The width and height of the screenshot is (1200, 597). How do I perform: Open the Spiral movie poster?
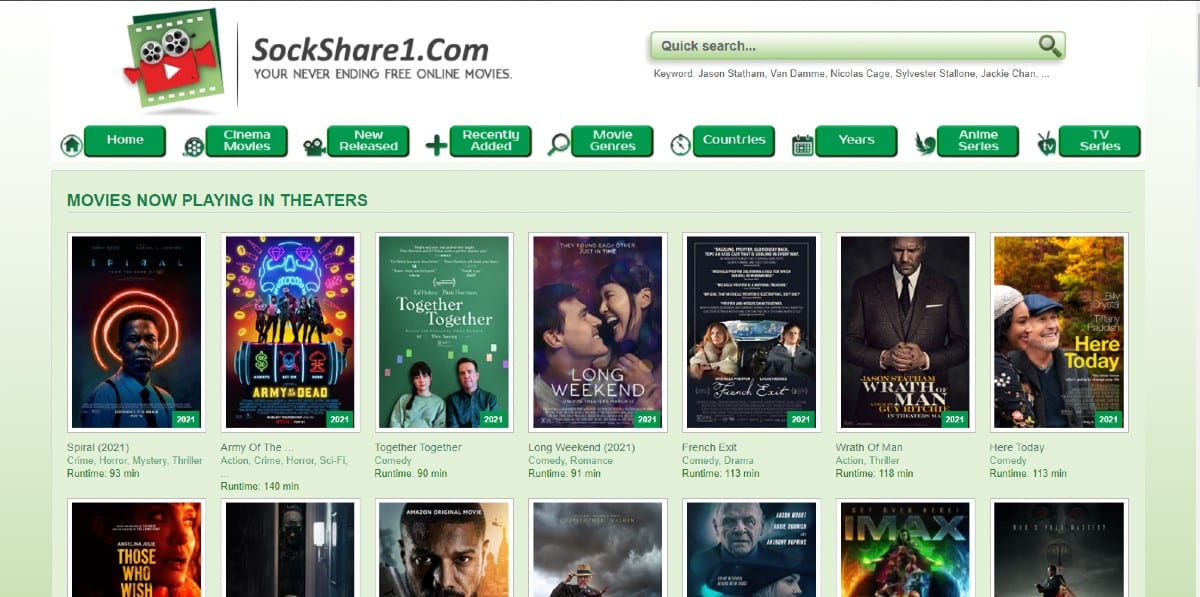pos(136,332)
